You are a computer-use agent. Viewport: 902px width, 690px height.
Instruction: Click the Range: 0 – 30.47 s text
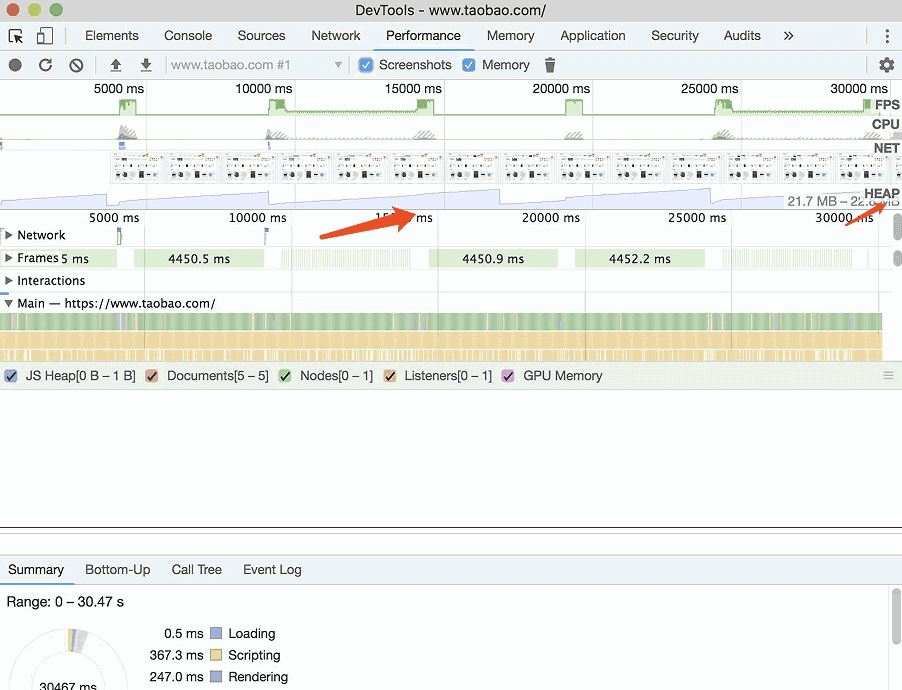(65, 602)
